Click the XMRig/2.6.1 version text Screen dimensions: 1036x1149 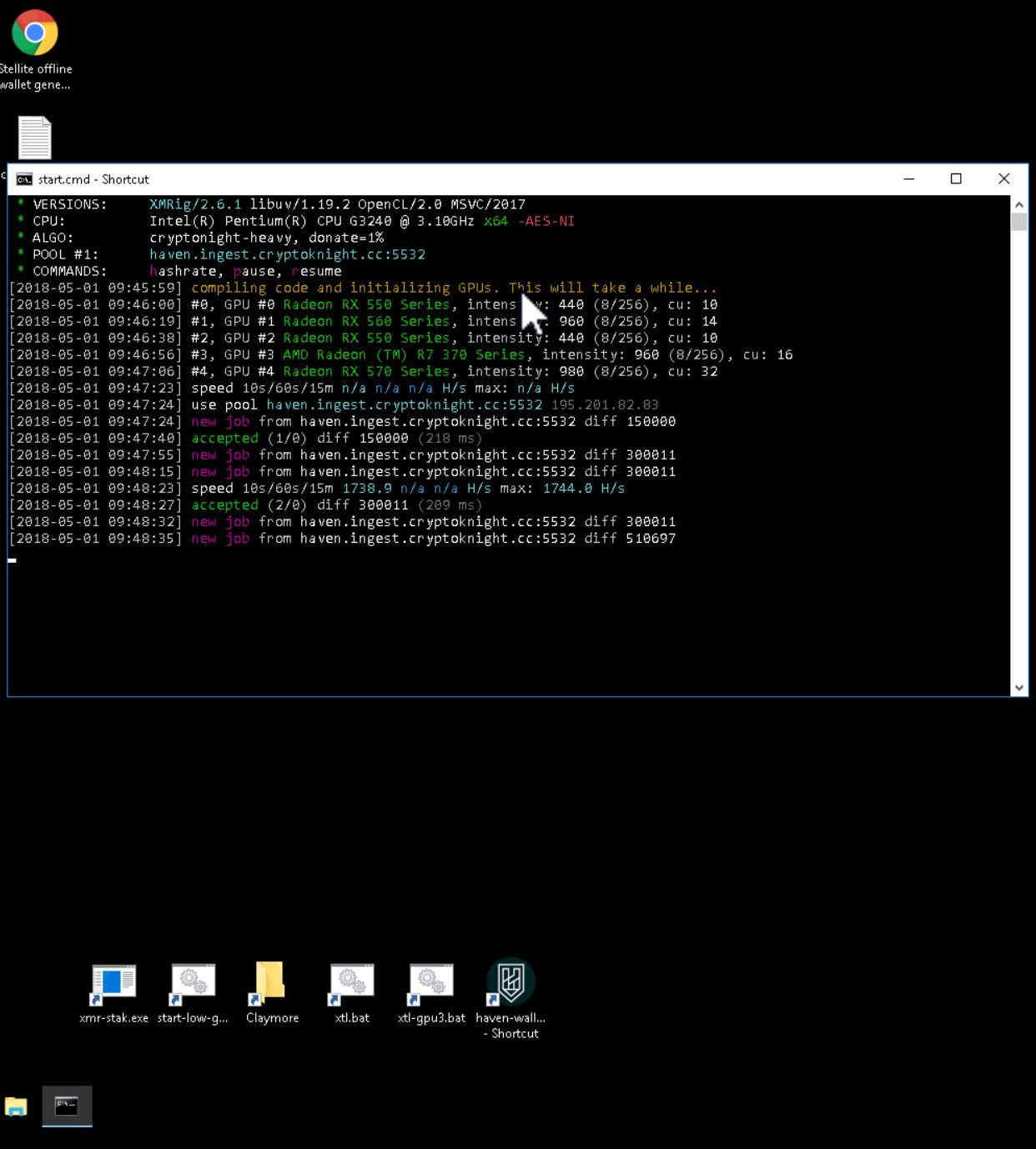(x=195, y=204)
